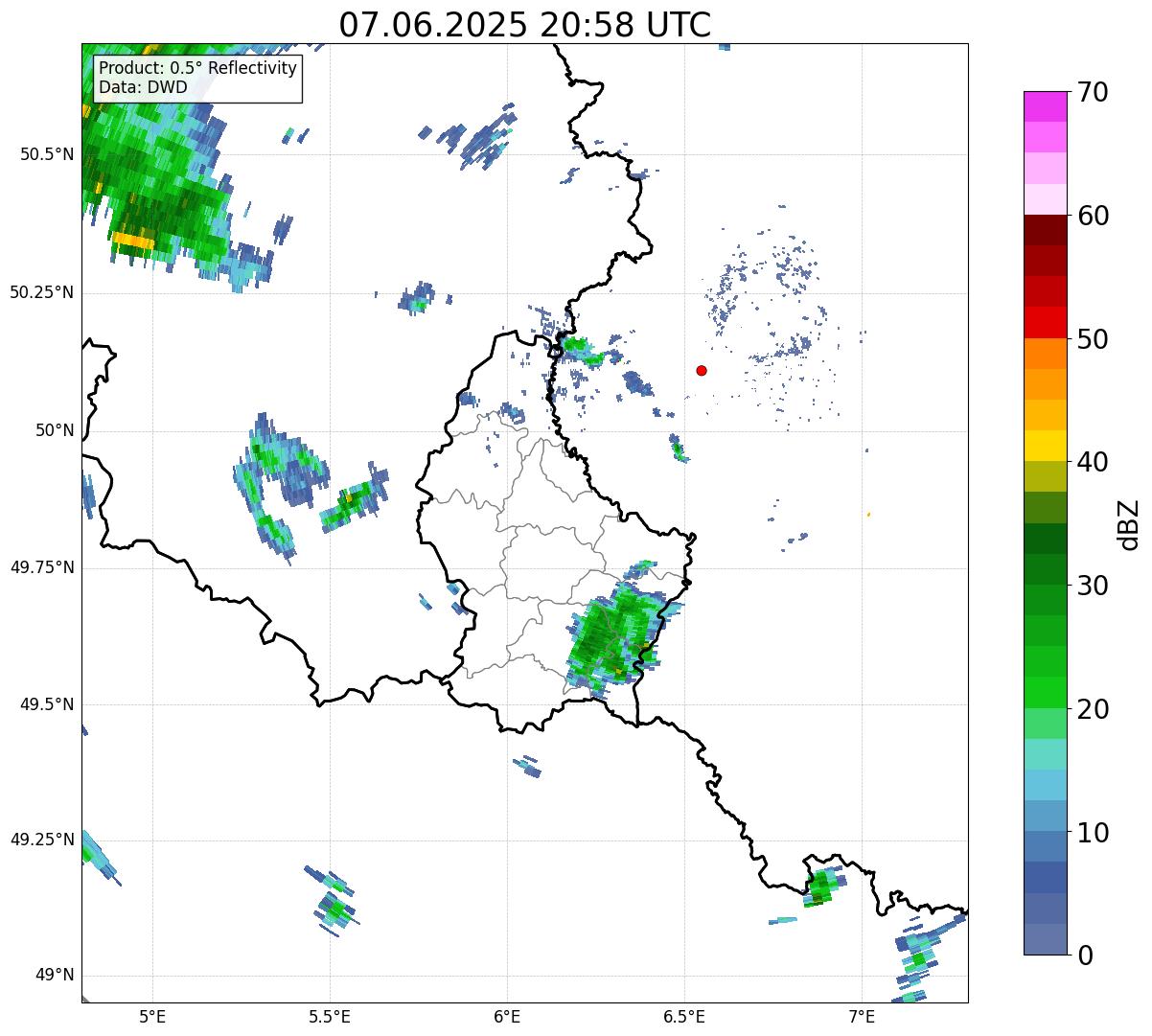Click the latitude label 49.5°N

pos(47,704)
